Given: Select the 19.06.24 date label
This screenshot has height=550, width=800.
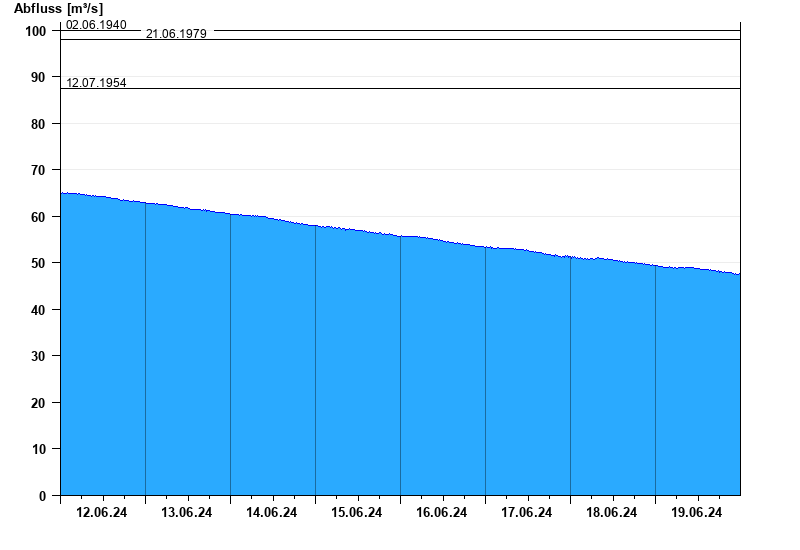Looking at the screenshot, I should tap(696, 512).
